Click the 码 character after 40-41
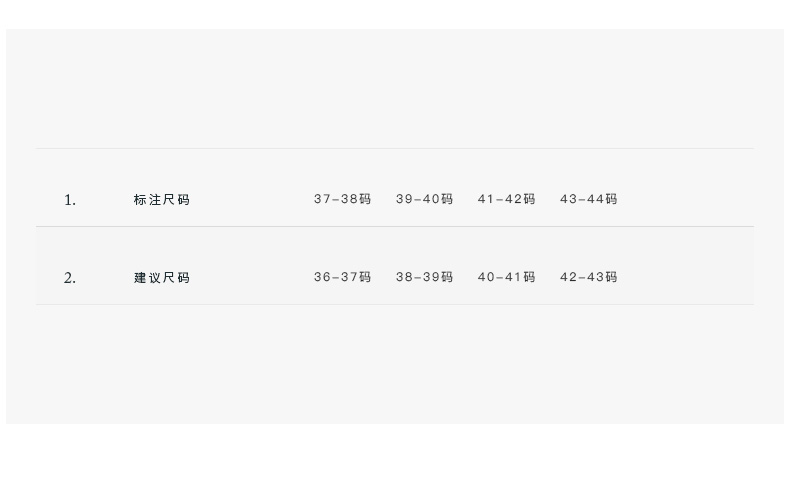The image size is (790, 490). click(529, 277)
